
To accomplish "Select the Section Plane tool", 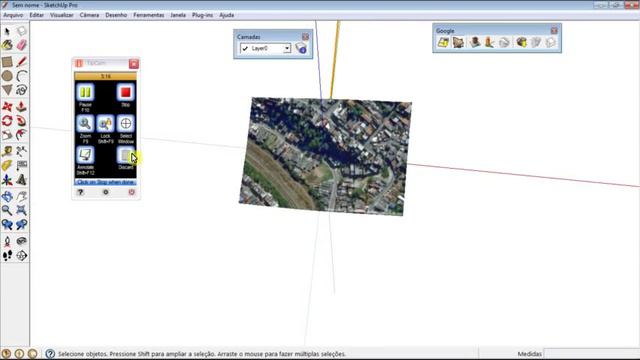I will click(x=22, y=256).
